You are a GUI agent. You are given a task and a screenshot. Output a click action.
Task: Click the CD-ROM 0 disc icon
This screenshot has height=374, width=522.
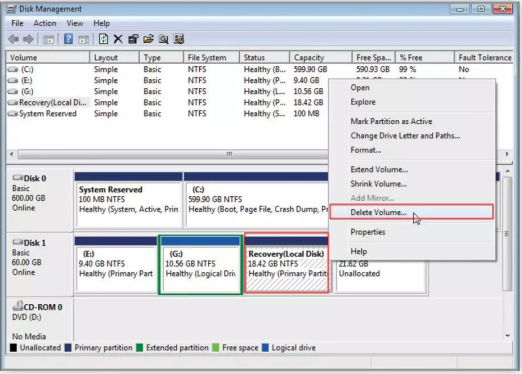pyautogui.click(x=17, y=306)
